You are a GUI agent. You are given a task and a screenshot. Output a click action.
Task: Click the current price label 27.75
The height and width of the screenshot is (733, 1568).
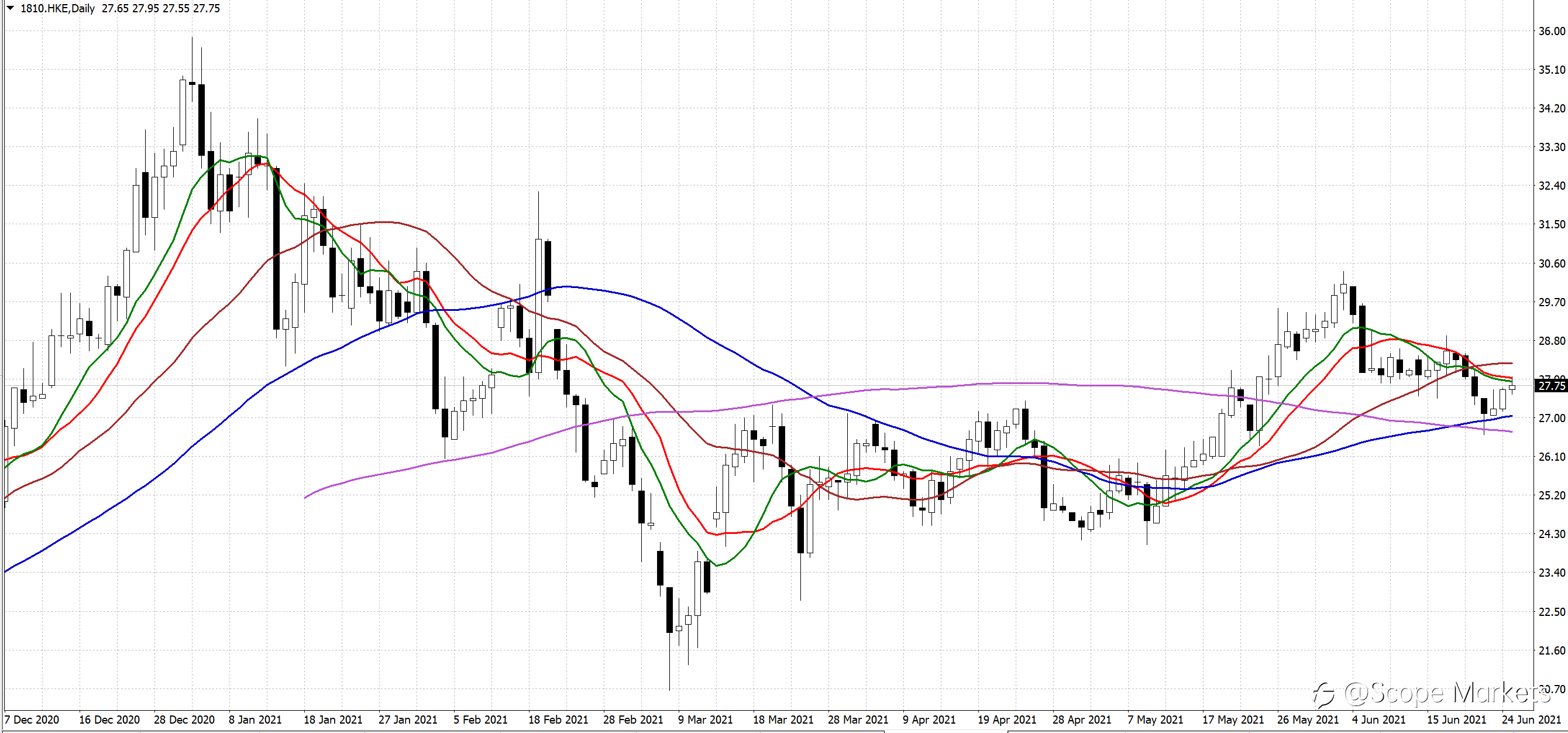(x=1551, y=386)
